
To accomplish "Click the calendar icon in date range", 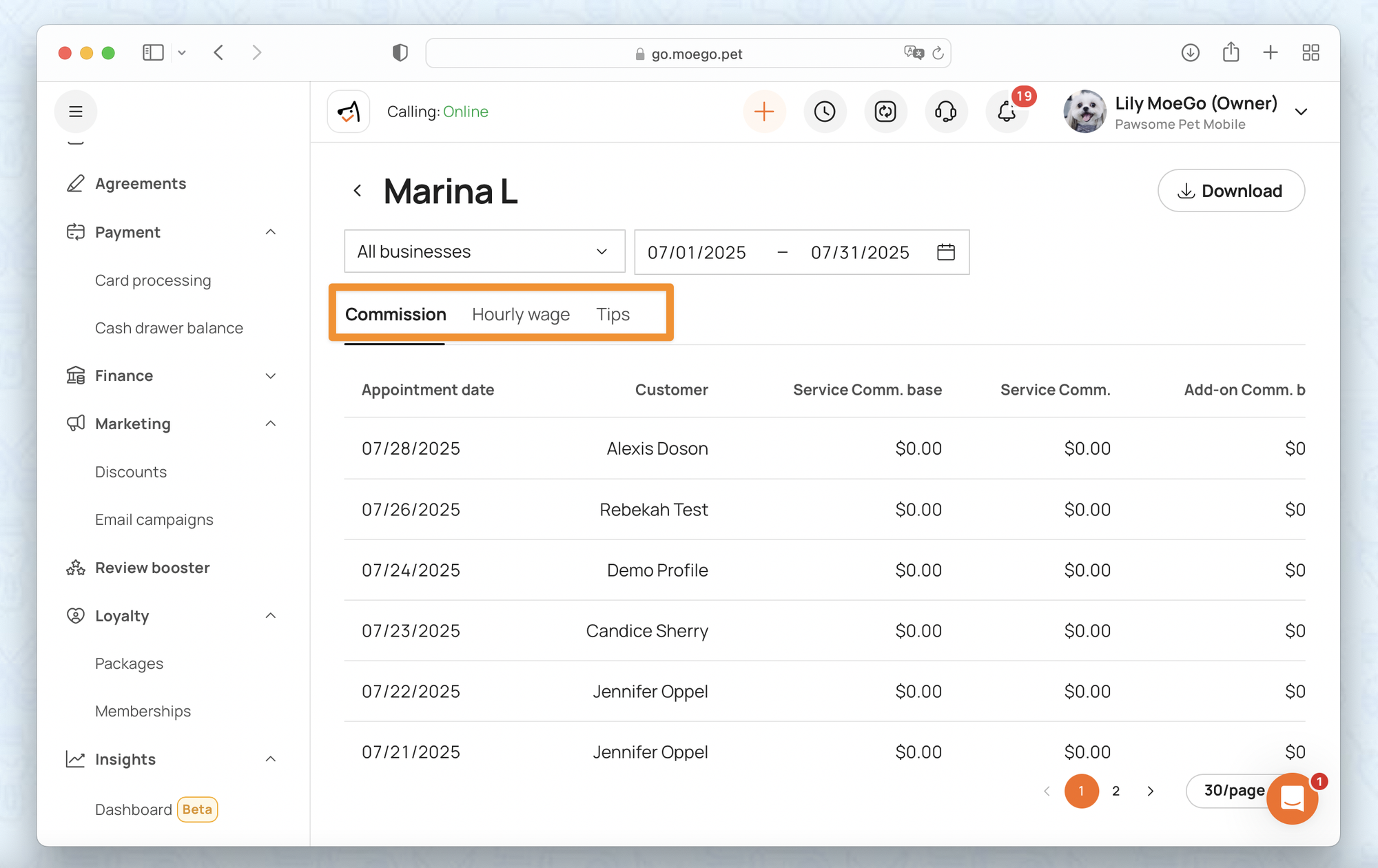I will click(946, 252).
